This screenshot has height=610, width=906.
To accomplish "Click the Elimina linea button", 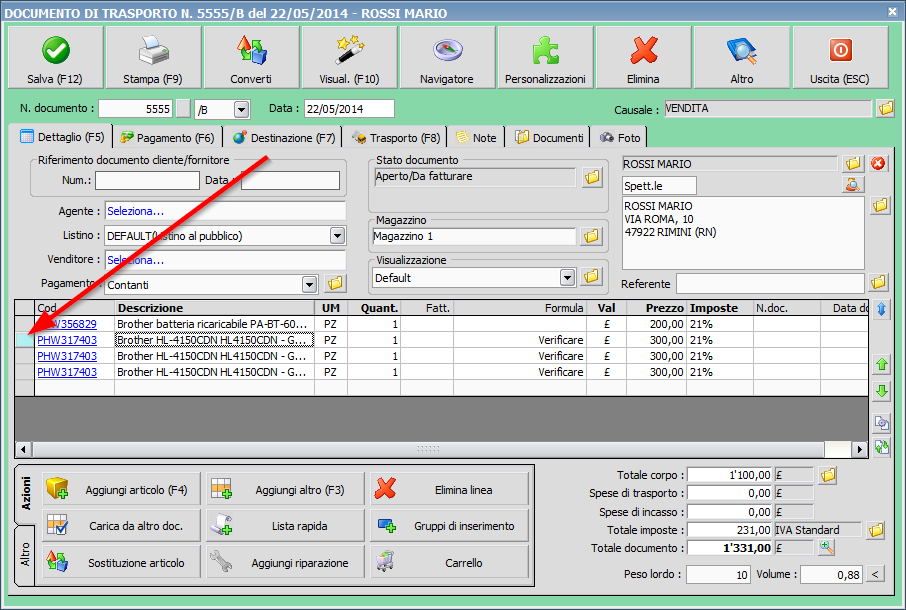I will (450, 490).
